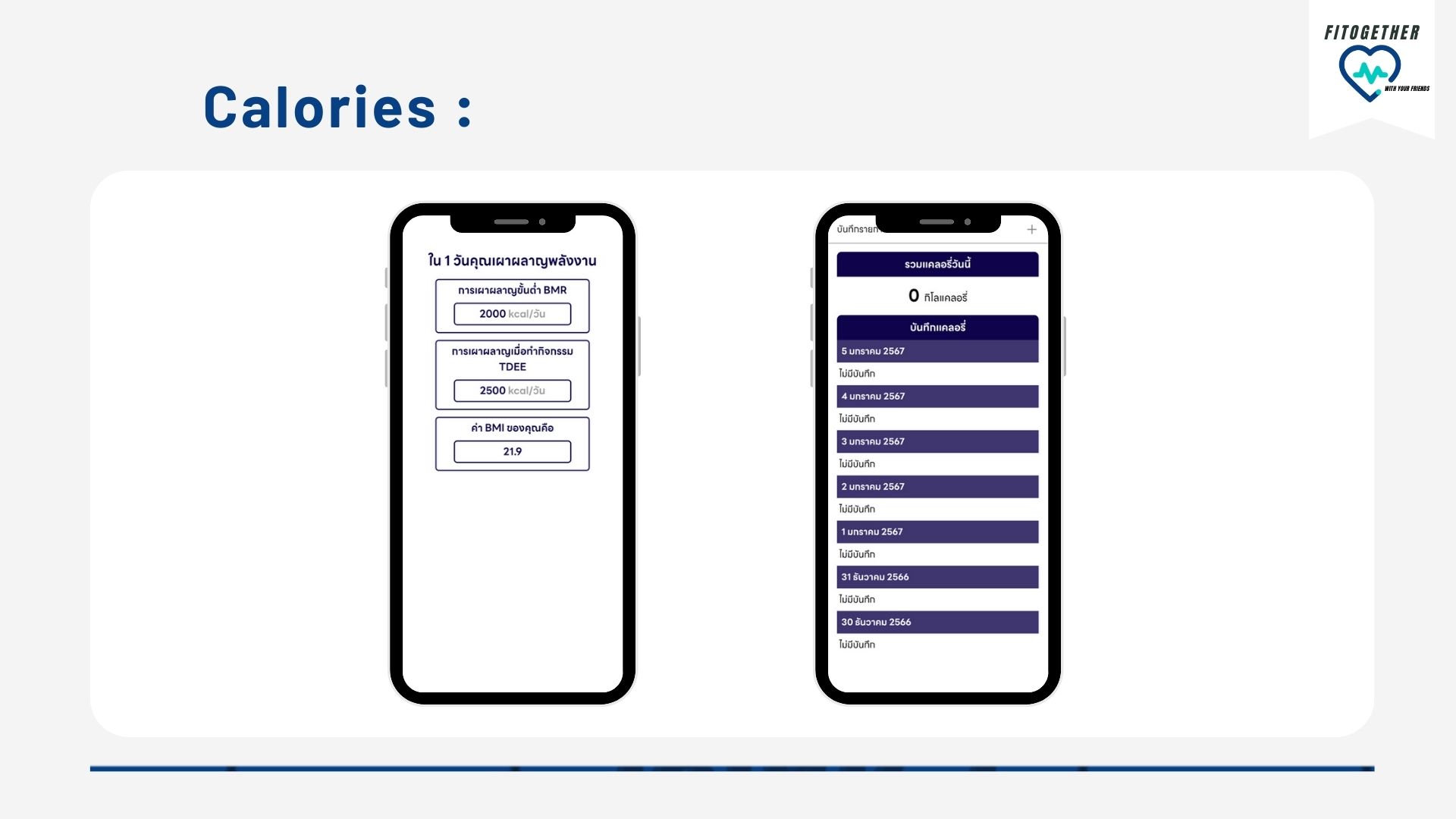The width and height of the screenshot is (1456, 819).
Task: Click the BMI value display icon
Action: 511,451
